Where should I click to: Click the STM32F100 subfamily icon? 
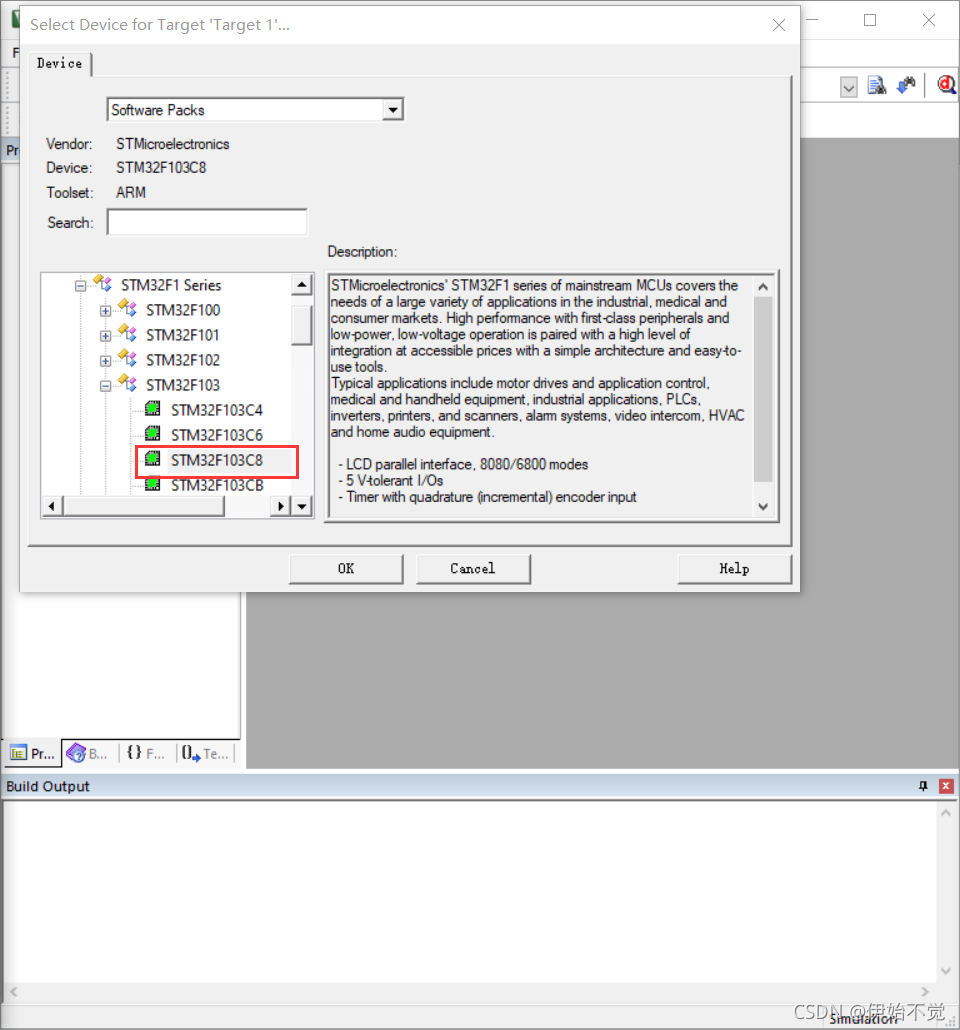(128, 309)
